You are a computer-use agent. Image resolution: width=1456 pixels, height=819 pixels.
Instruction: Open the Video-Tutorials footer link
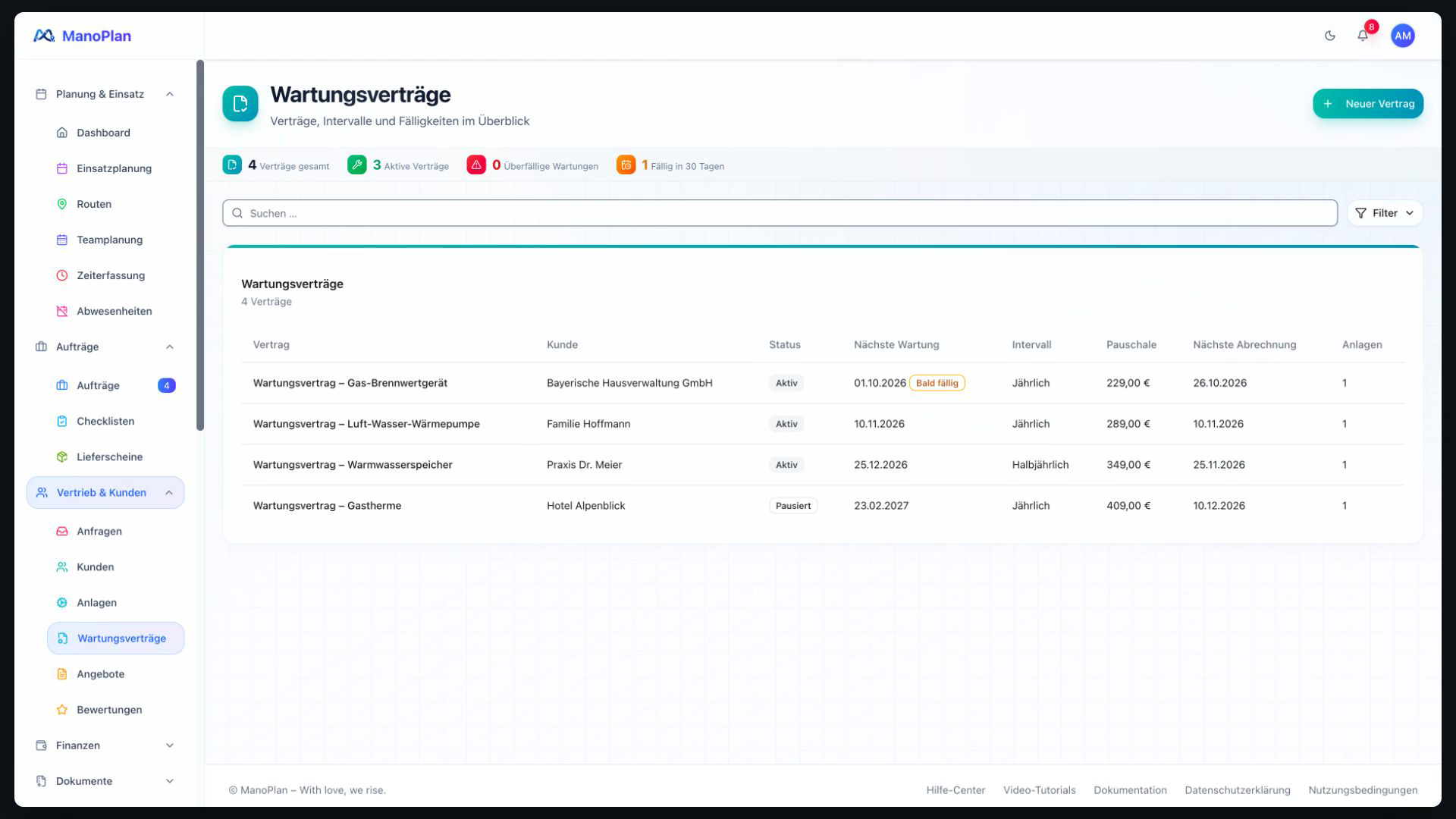[x=1039, y=789]
